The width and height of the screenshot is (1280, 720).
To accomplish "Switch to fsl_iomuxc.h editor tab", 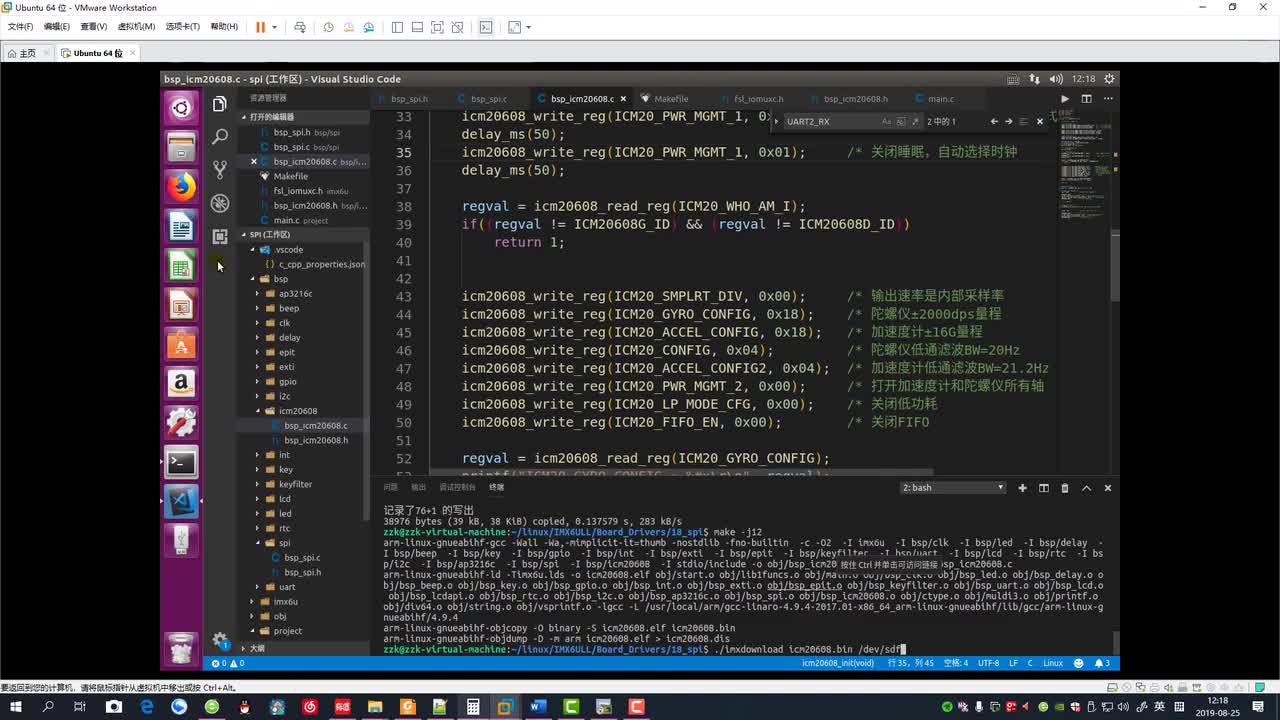I will 758,99.
